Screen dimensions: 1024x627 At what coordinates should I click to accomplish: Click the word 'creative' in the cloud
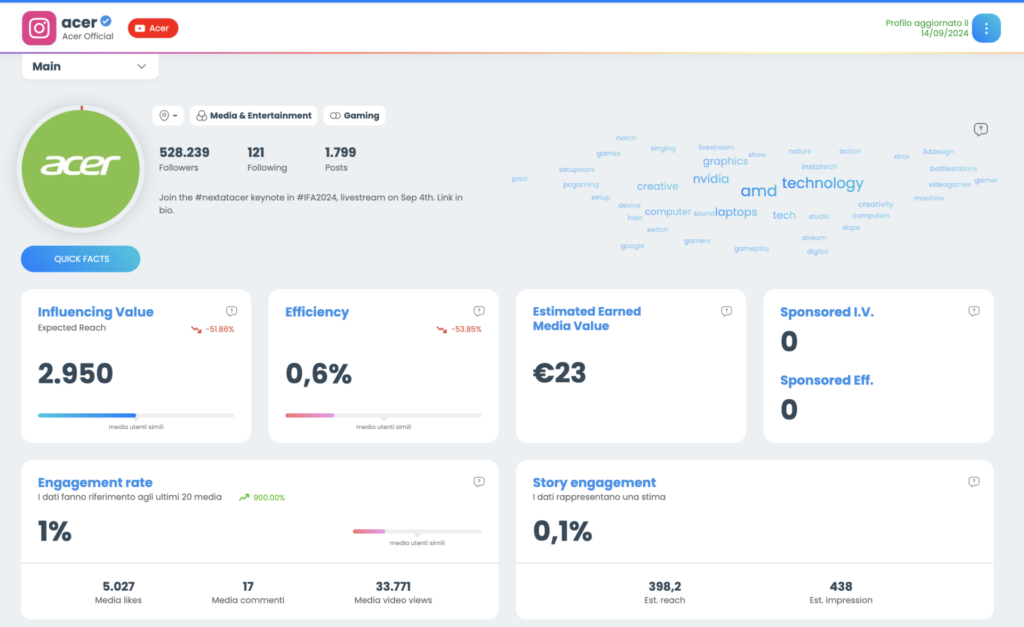658,186
